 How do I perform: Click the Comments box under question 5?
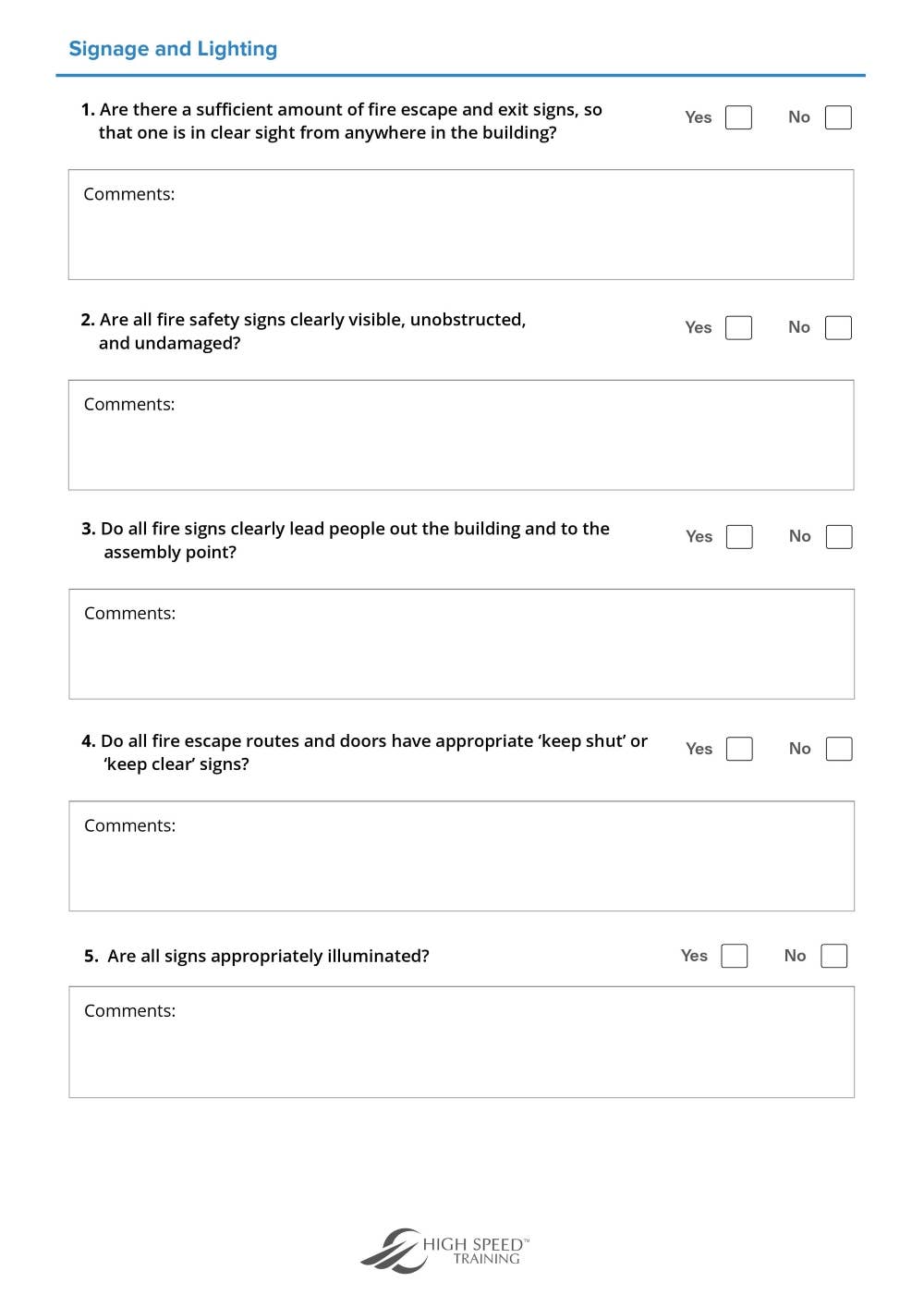point(462,1042)
